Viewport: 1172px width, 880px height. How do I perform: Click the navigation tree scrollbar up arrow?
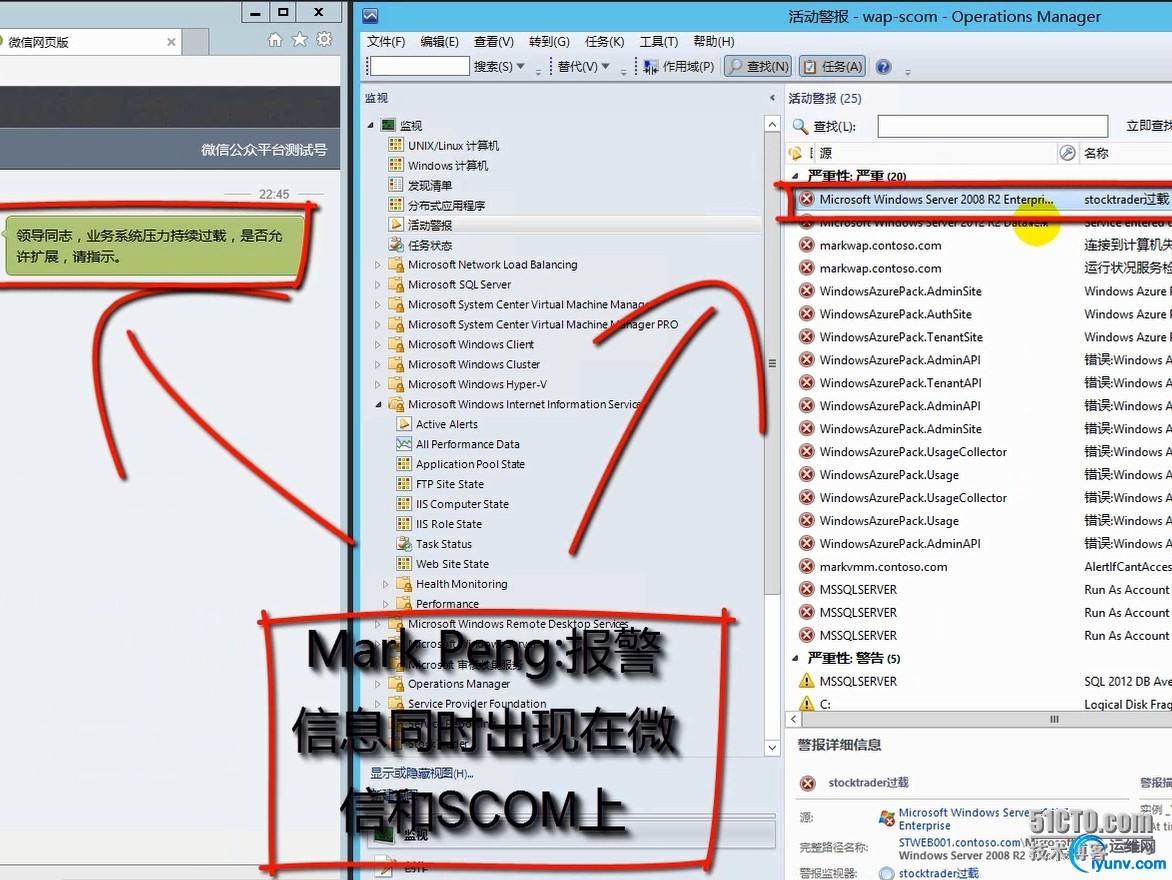pos(772,124)
